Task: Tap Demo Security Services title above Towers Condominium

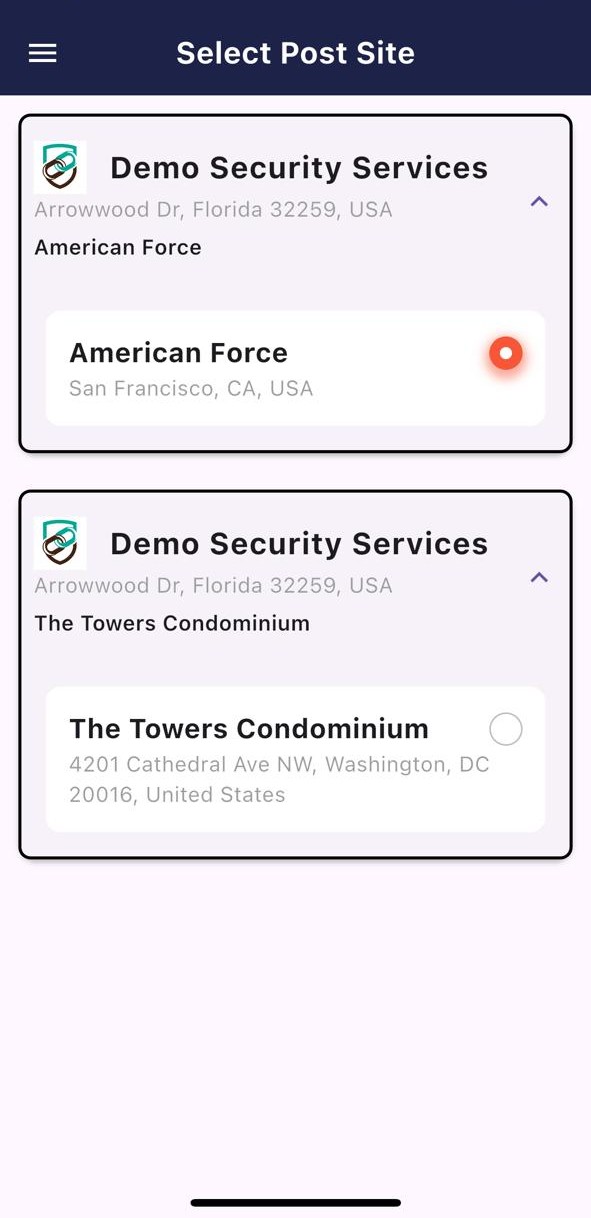Action: coord(299,544)
